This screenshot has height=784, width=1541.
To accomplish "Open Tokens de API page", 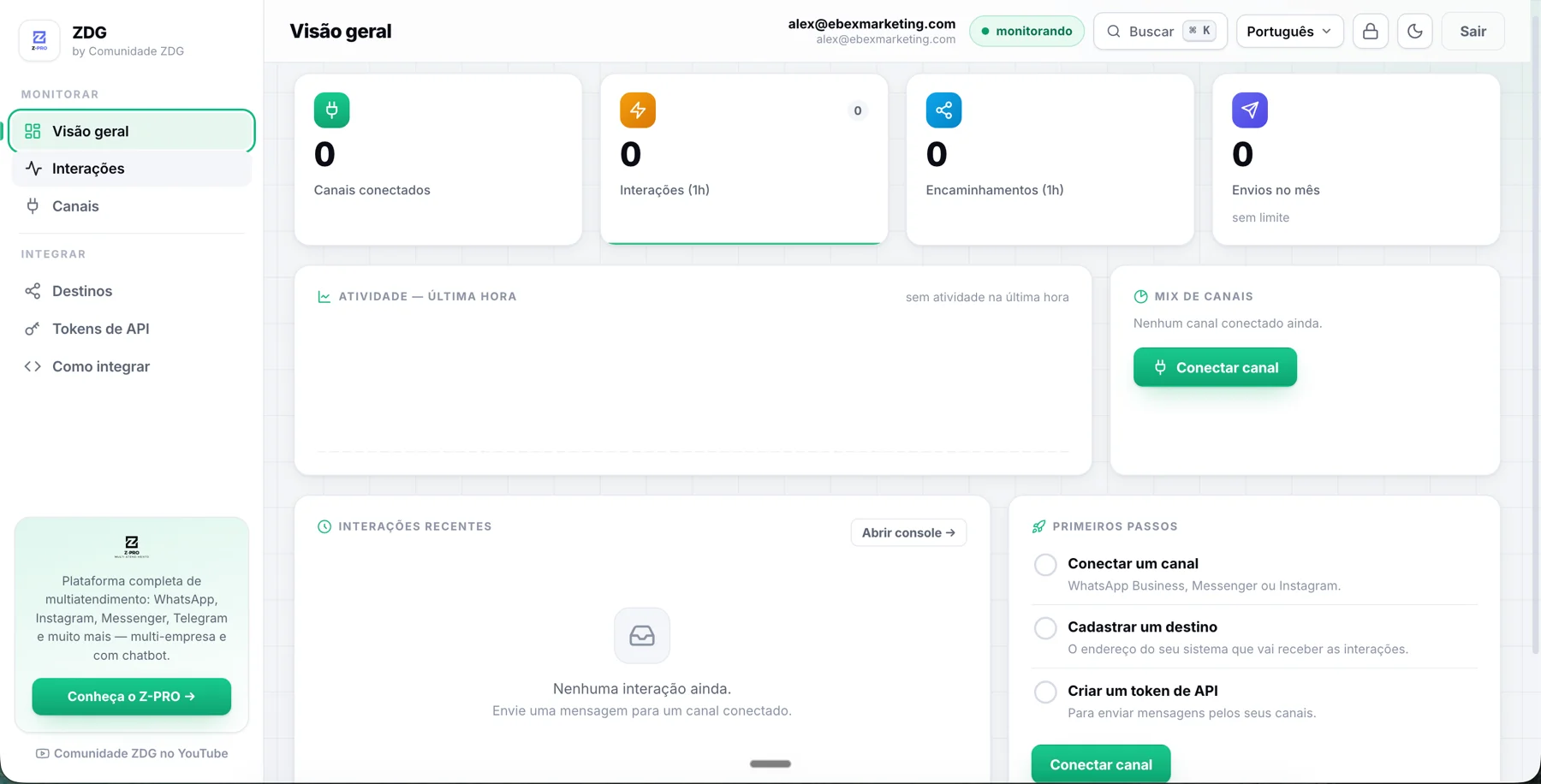I will click(132, 329).
